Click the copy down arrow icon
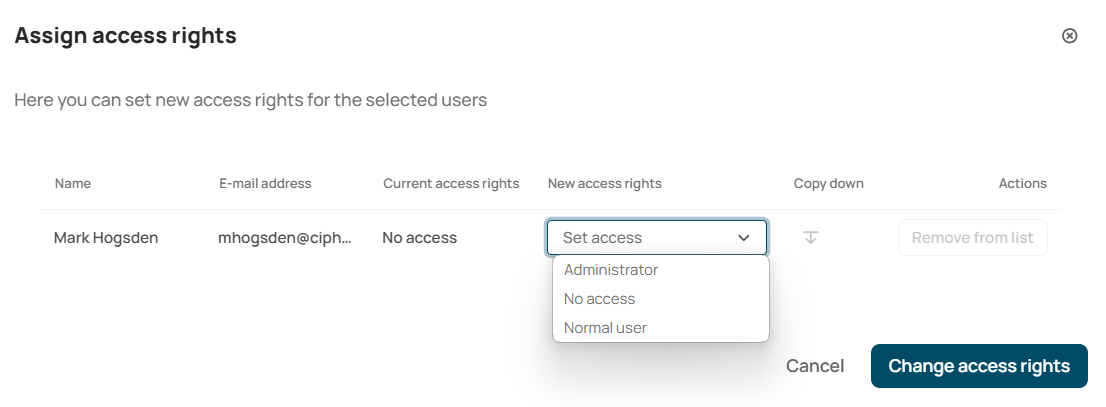1106x407 pixels. pyautogui.click(x=811, y=238)
